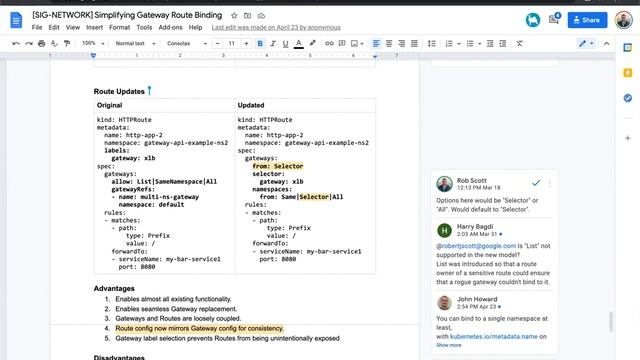Run spelling and grammar check
Viewport: 640px width, 360px height.
pos(54,43)
